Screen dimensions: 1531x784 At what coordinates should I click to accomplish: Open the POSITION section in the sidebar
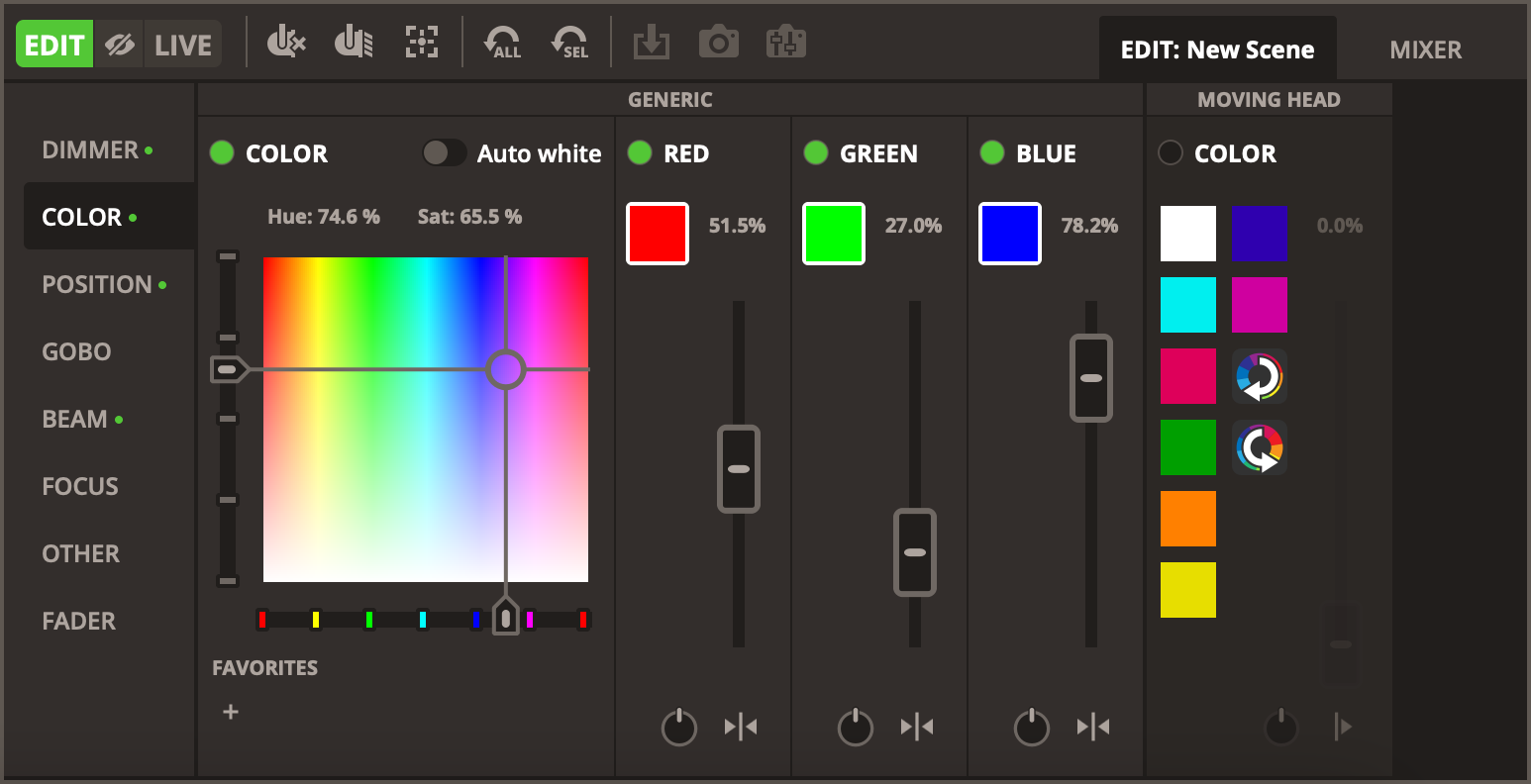97,285
